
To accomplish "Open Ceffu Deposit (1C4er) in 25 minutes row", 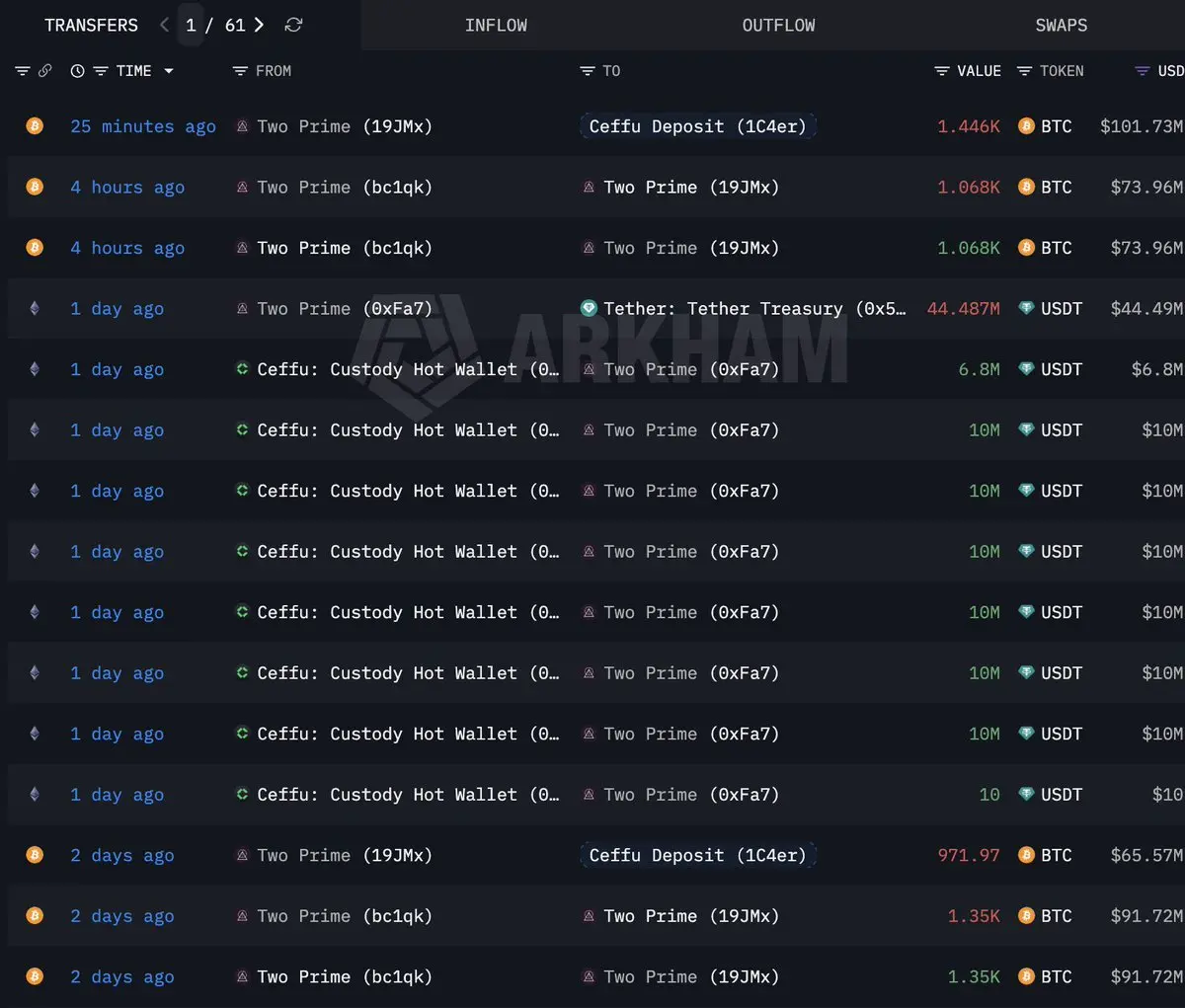I will point(697,126).
